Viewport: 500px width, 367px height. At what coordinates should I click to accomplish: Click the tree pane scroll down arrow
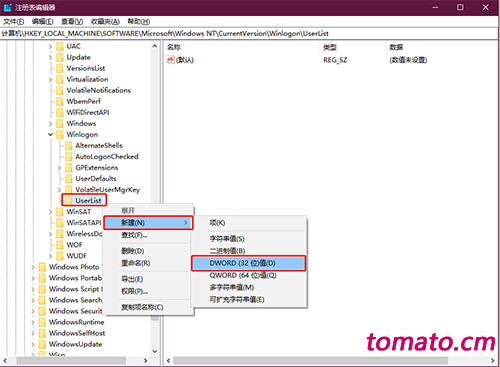pos(155,351)
